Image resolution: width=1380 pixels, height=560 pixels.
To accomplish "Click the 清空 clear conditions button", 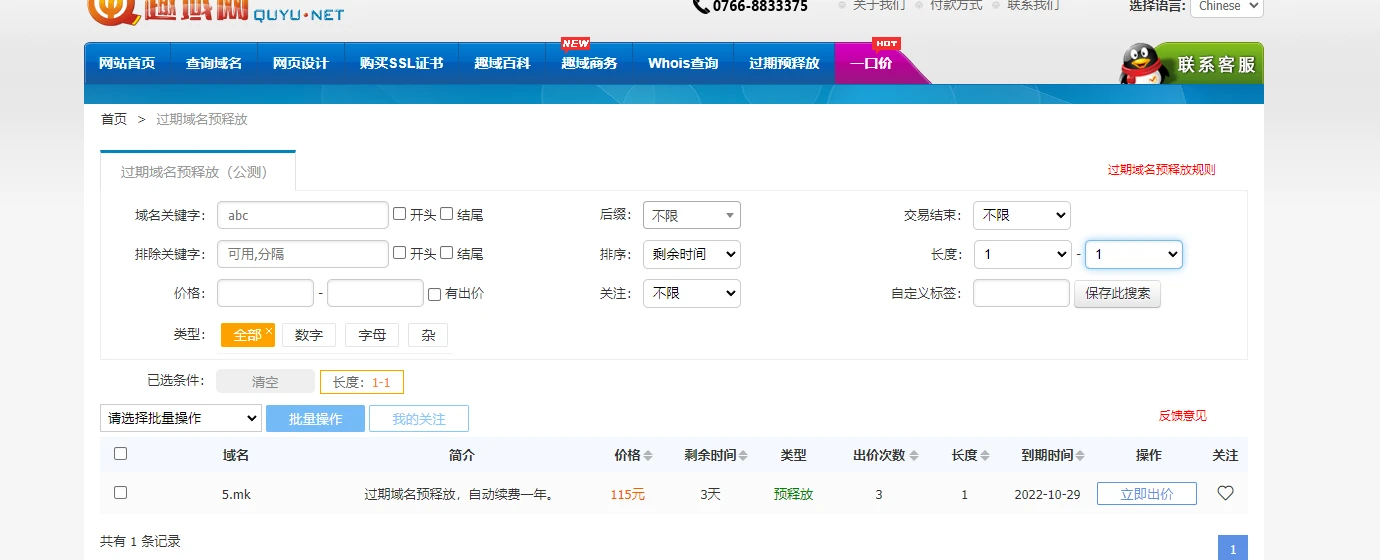I will [x=265, y=382].
